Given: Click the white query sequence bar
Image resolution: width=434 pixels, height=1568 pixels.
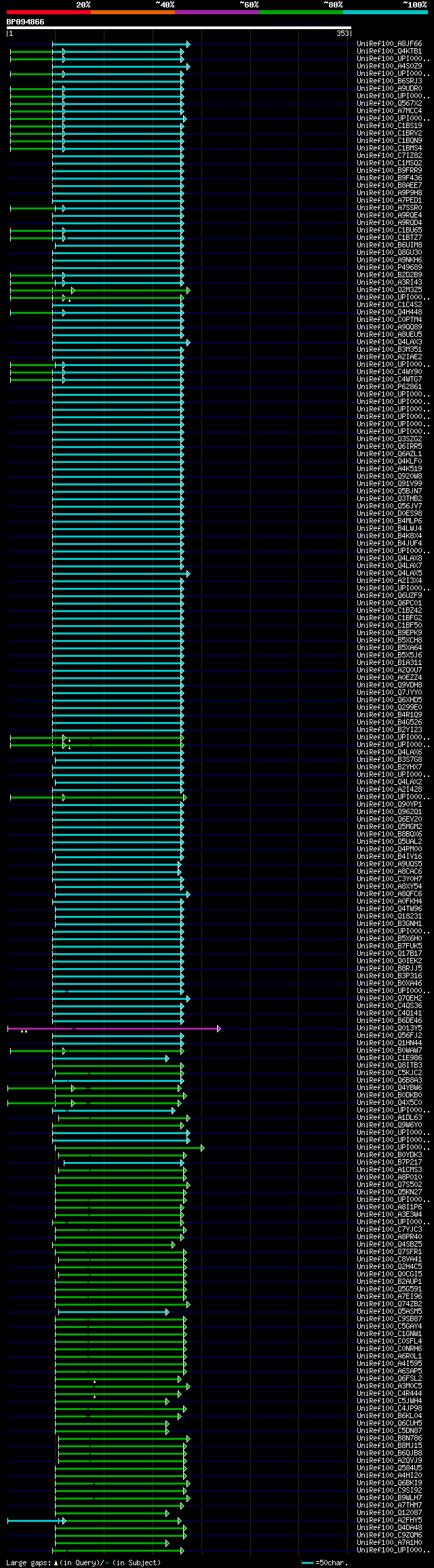Looking at the screenshot, I should pos(179,28).
